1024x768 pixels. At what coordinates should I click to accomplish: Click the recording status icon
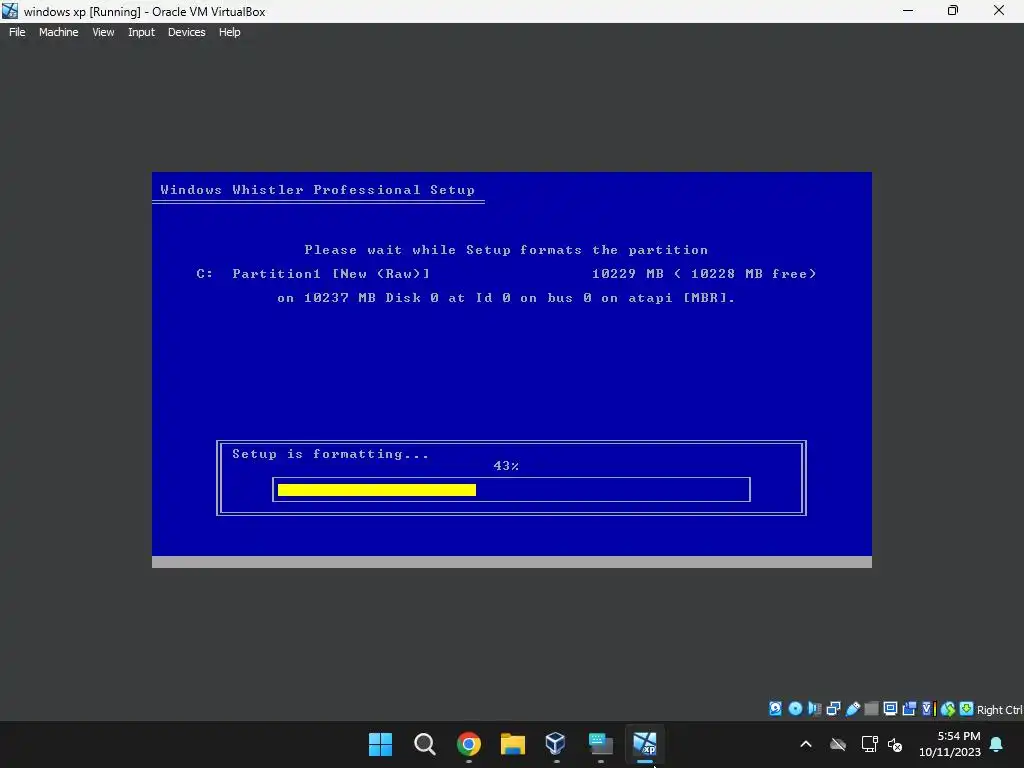(x=909, y=709)
